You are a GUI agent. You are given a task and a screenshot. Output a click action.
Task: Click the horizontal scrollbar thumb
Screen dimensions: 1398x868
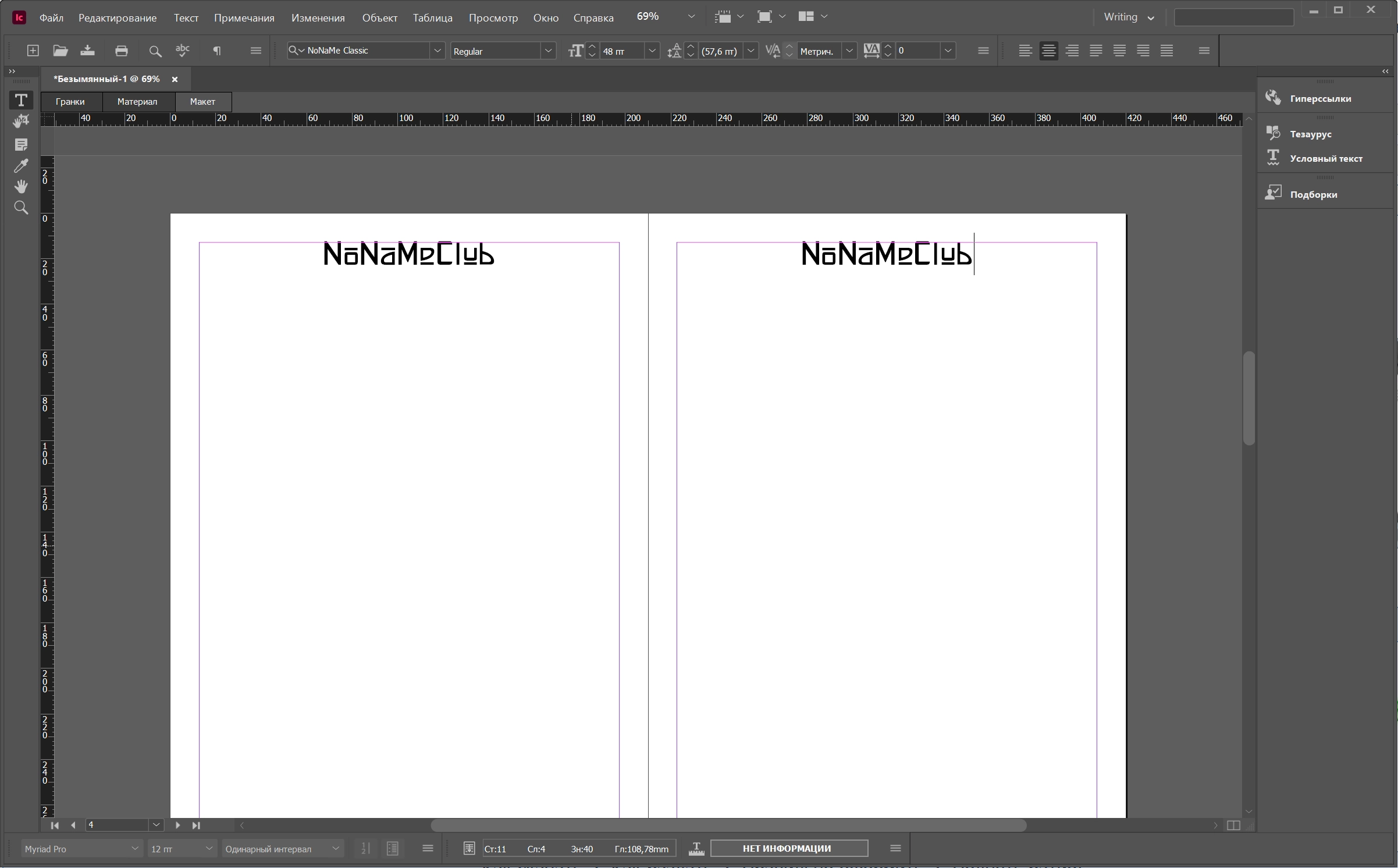728,825
